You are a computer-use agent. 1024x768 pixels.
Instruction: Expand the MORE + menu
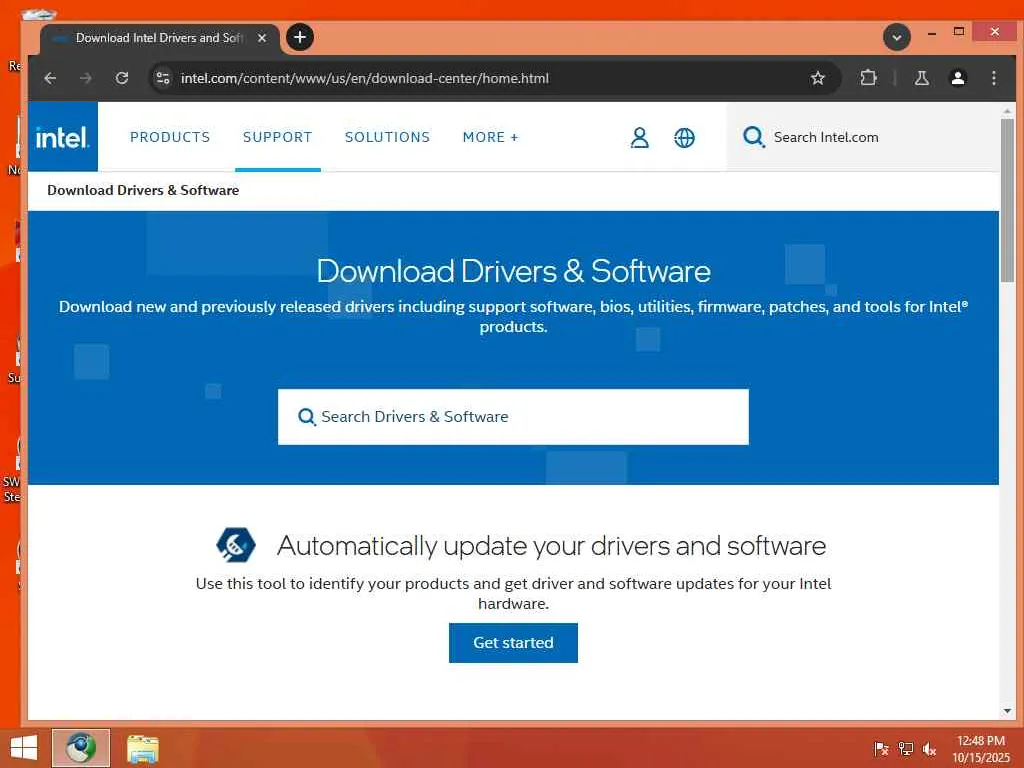[x=490, y=137]
